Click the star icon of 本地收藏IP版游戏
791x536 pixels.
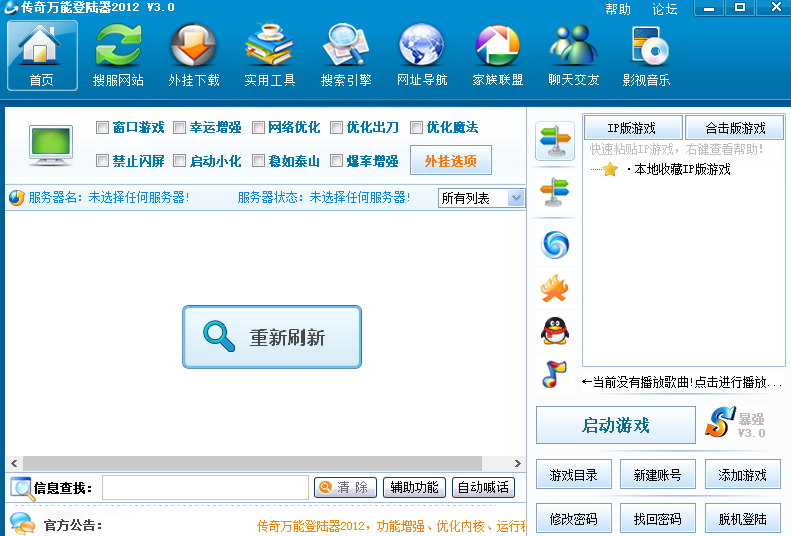(x=610, y=169)
